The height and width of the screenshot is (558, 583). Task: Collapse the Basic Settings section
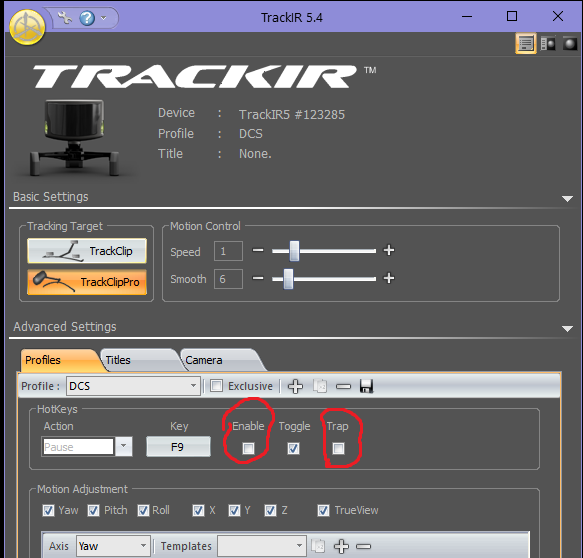567,199
